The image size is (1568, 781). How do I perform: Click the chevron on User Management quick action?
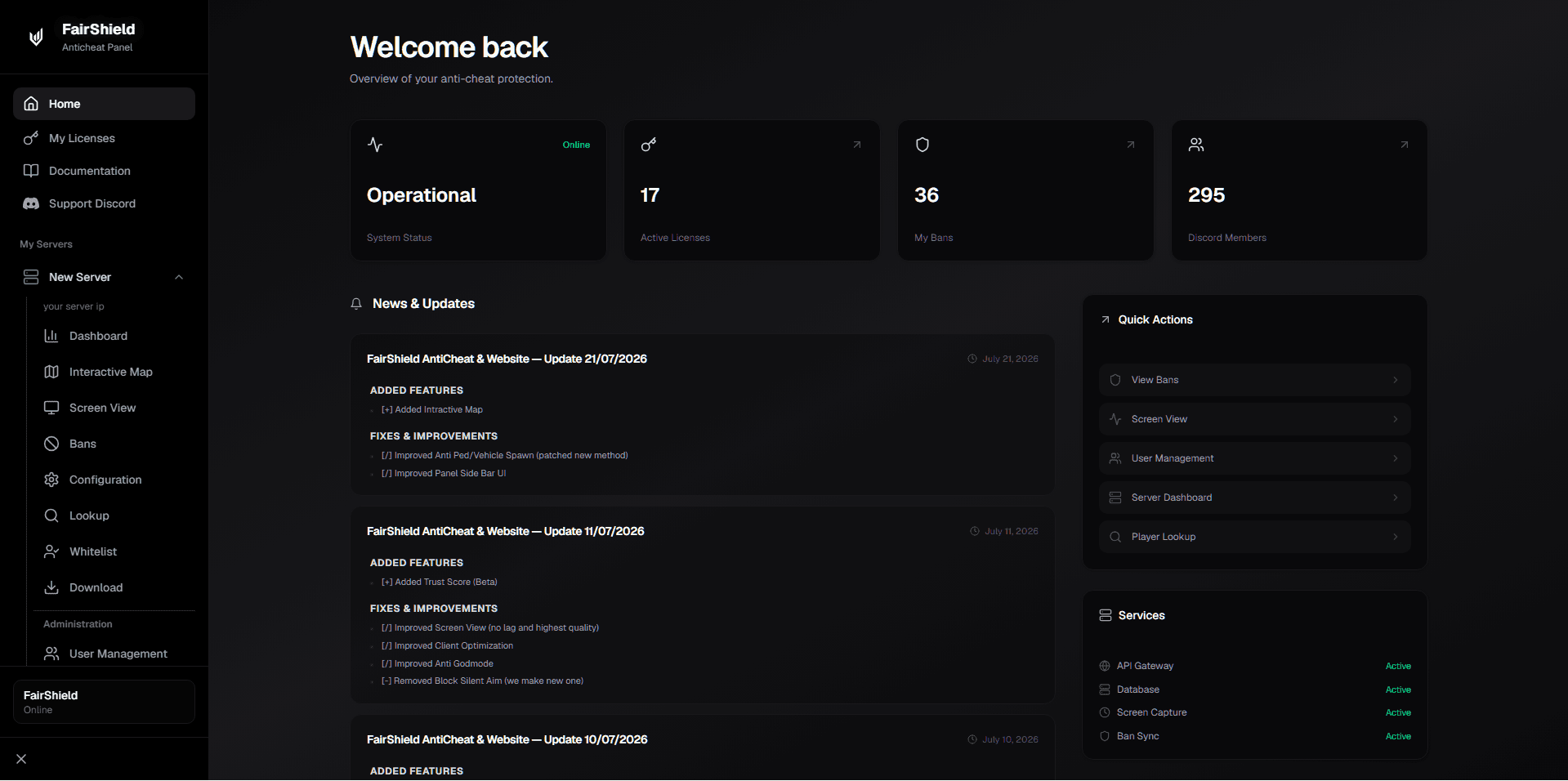pos(1396,458)
